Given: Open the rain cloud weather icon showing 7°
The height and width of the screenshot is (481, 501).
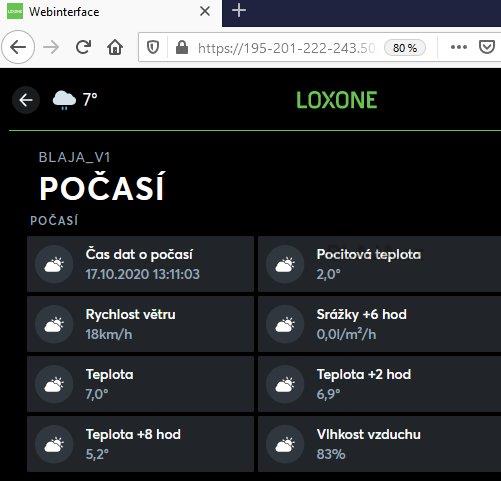Looking at the screenshot, I should pyautogui.click(x=64, y=100).
